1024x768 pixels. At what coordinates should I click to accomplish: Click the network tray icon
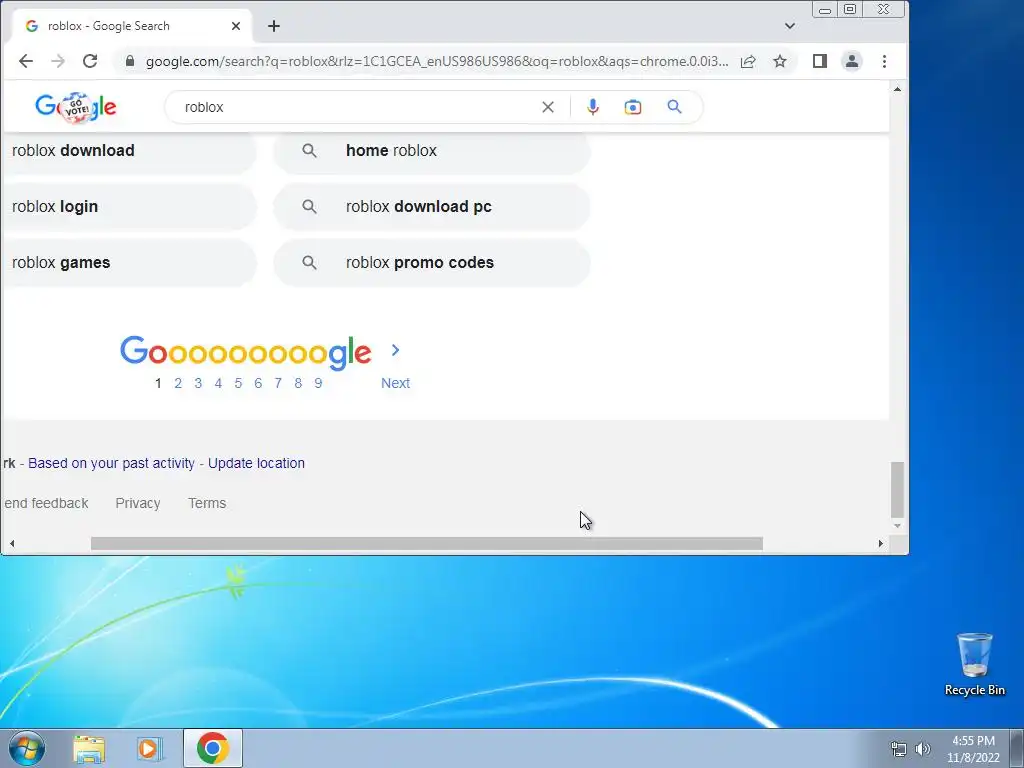point(899,749)
